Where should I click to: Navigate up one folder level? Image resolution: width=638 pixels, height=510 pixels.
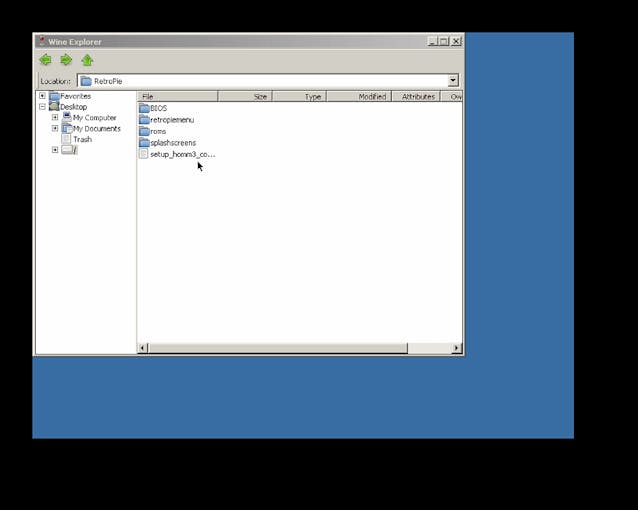point(87,60)
